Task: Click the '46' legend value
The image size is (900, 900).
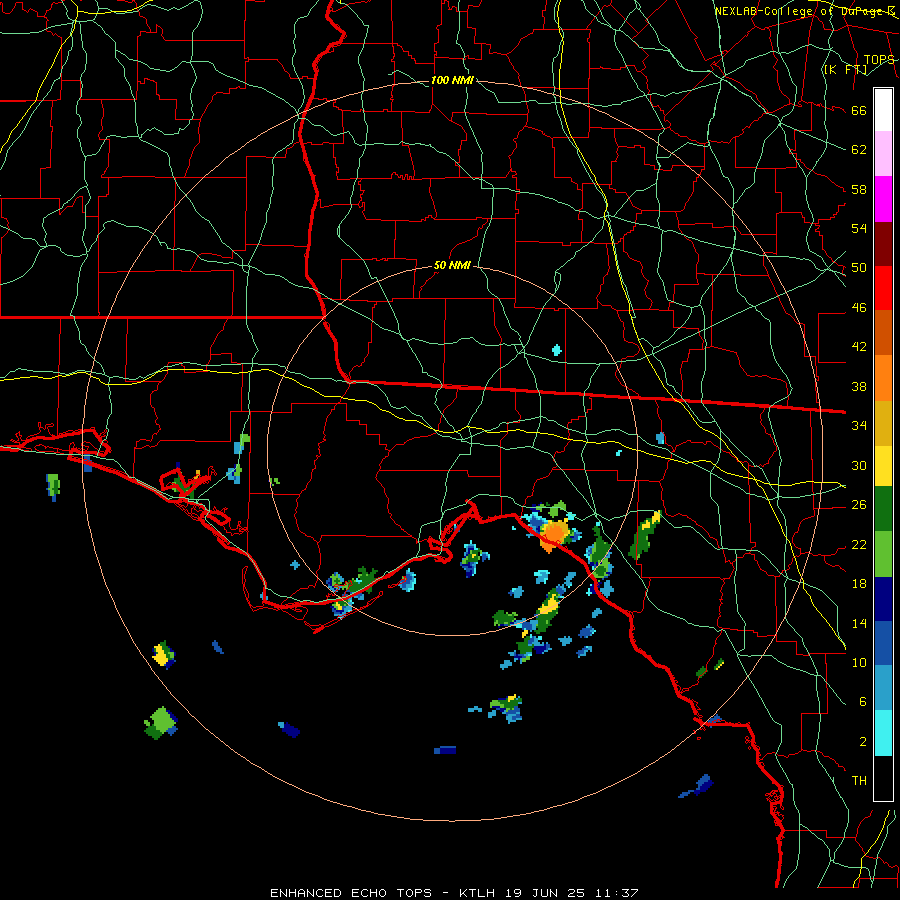Action: (x=859, y=307)
